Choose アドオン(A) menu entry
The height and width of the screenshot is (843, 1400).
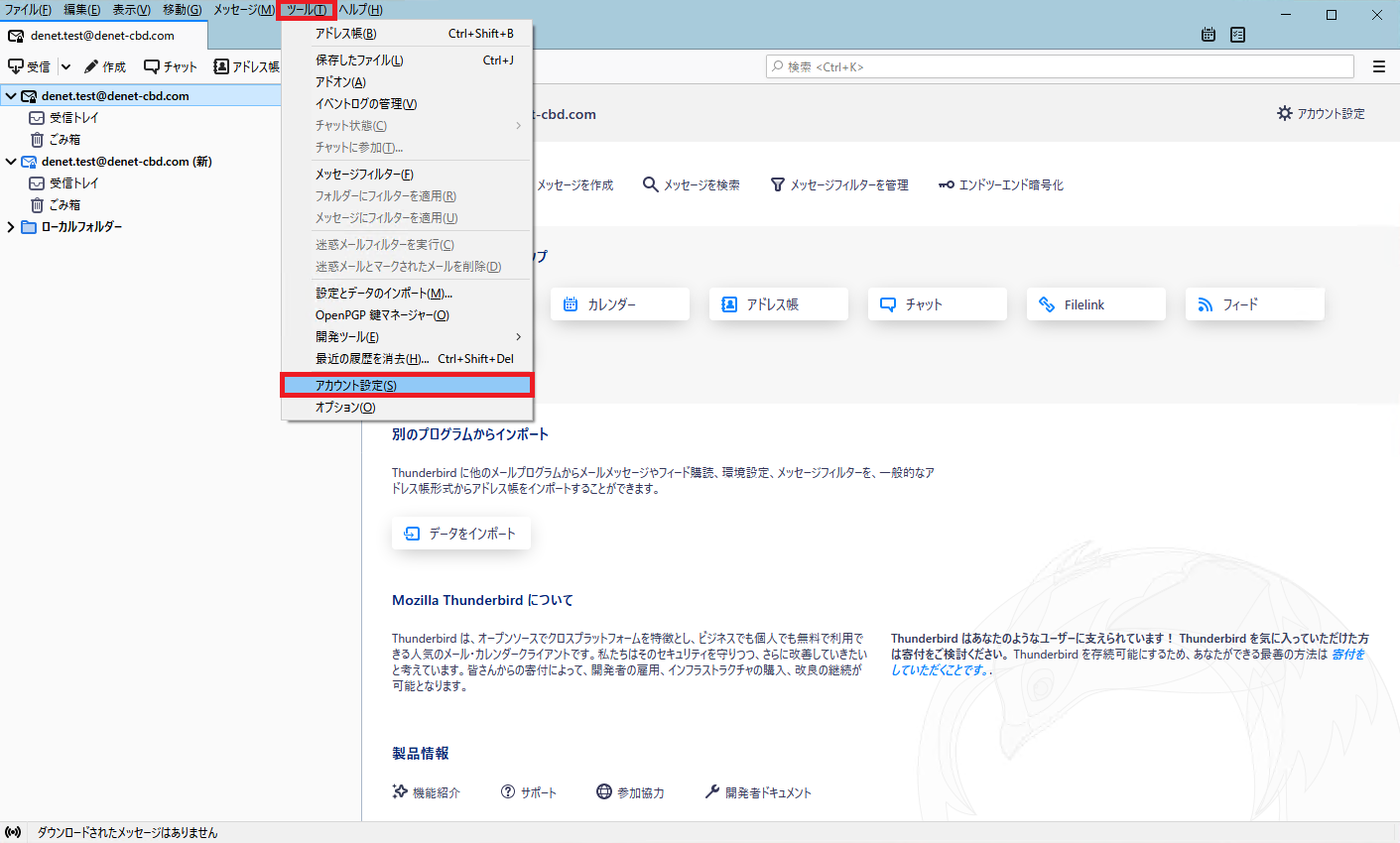(x=407, y=82)
